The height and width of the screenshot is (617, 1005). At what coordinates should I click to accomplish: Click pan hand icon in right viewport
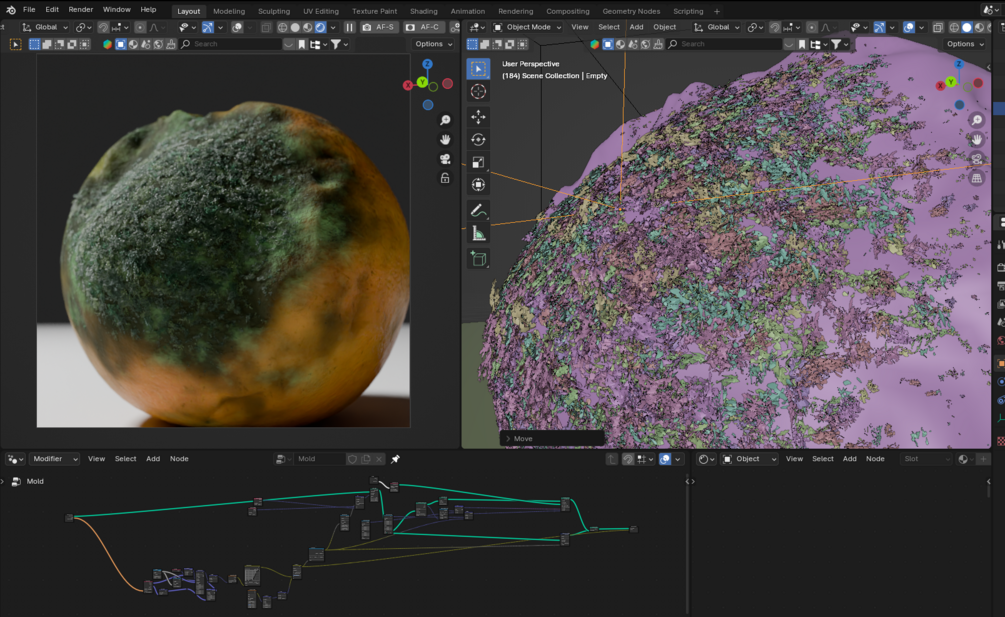(x=976, y=140)
